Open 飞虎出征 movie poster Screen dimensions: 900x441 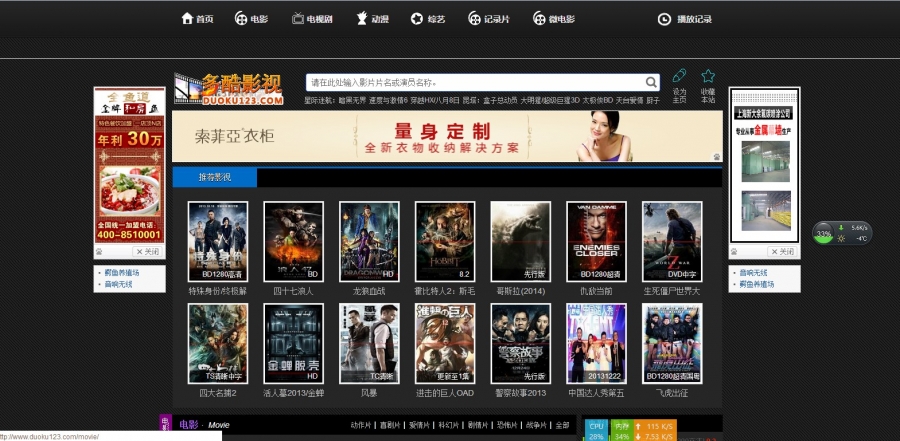point(672,343)
